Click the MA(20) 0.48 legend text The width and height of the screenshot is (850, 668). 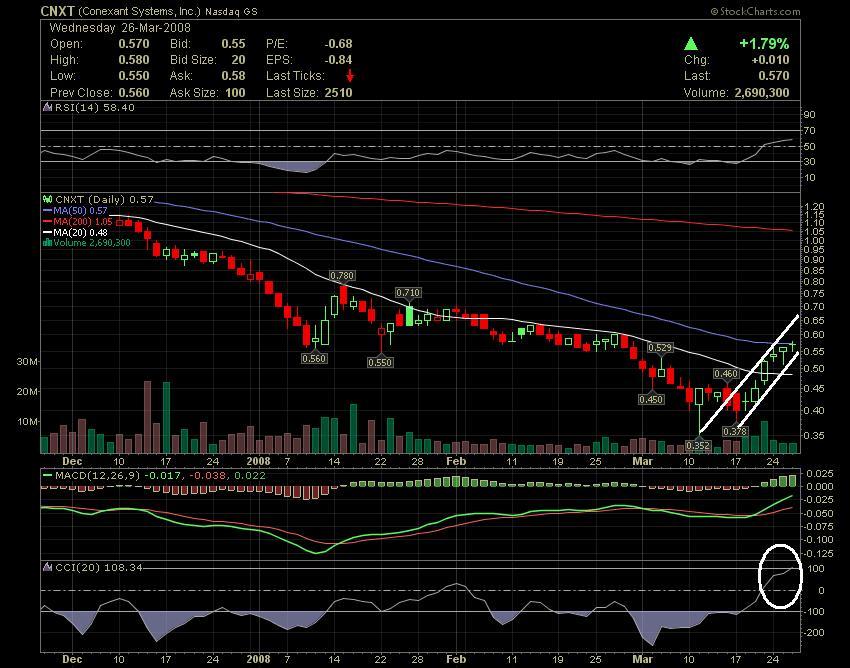click(x=80, y=232)
